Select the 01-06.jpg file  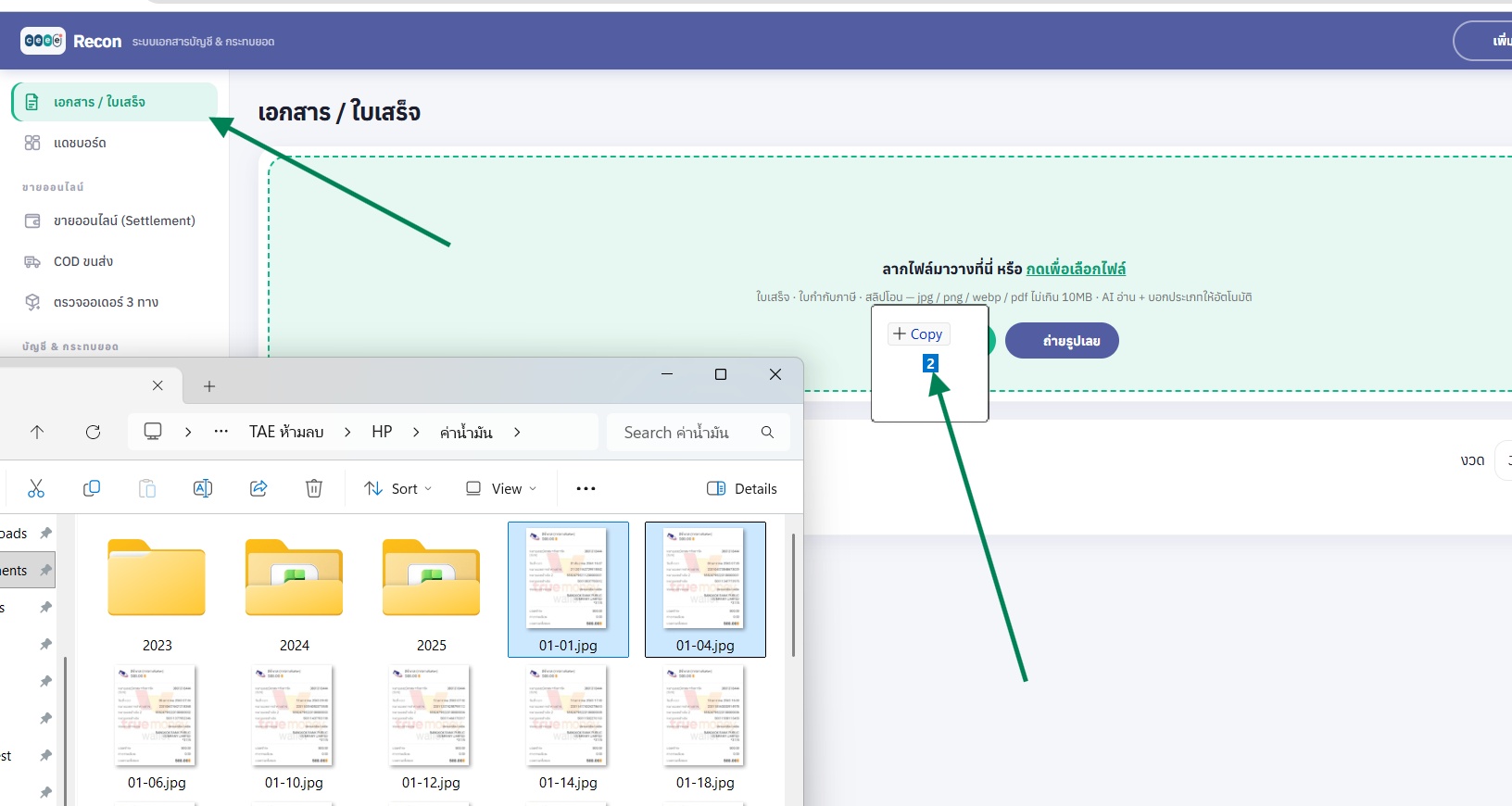pyautogui.click(x=157, y=728)
